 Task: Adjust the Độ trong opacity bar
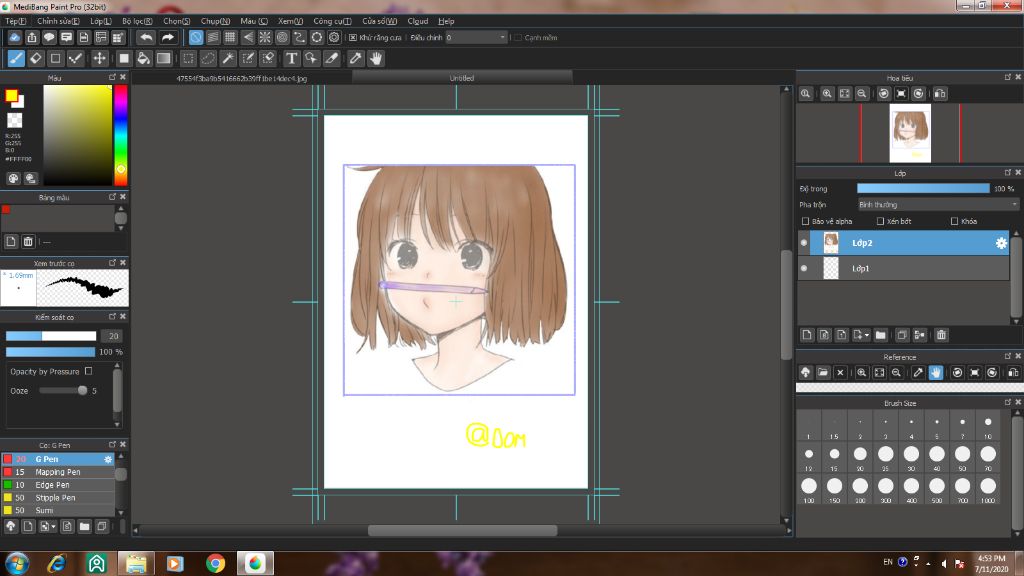click(x=923, y=188)
